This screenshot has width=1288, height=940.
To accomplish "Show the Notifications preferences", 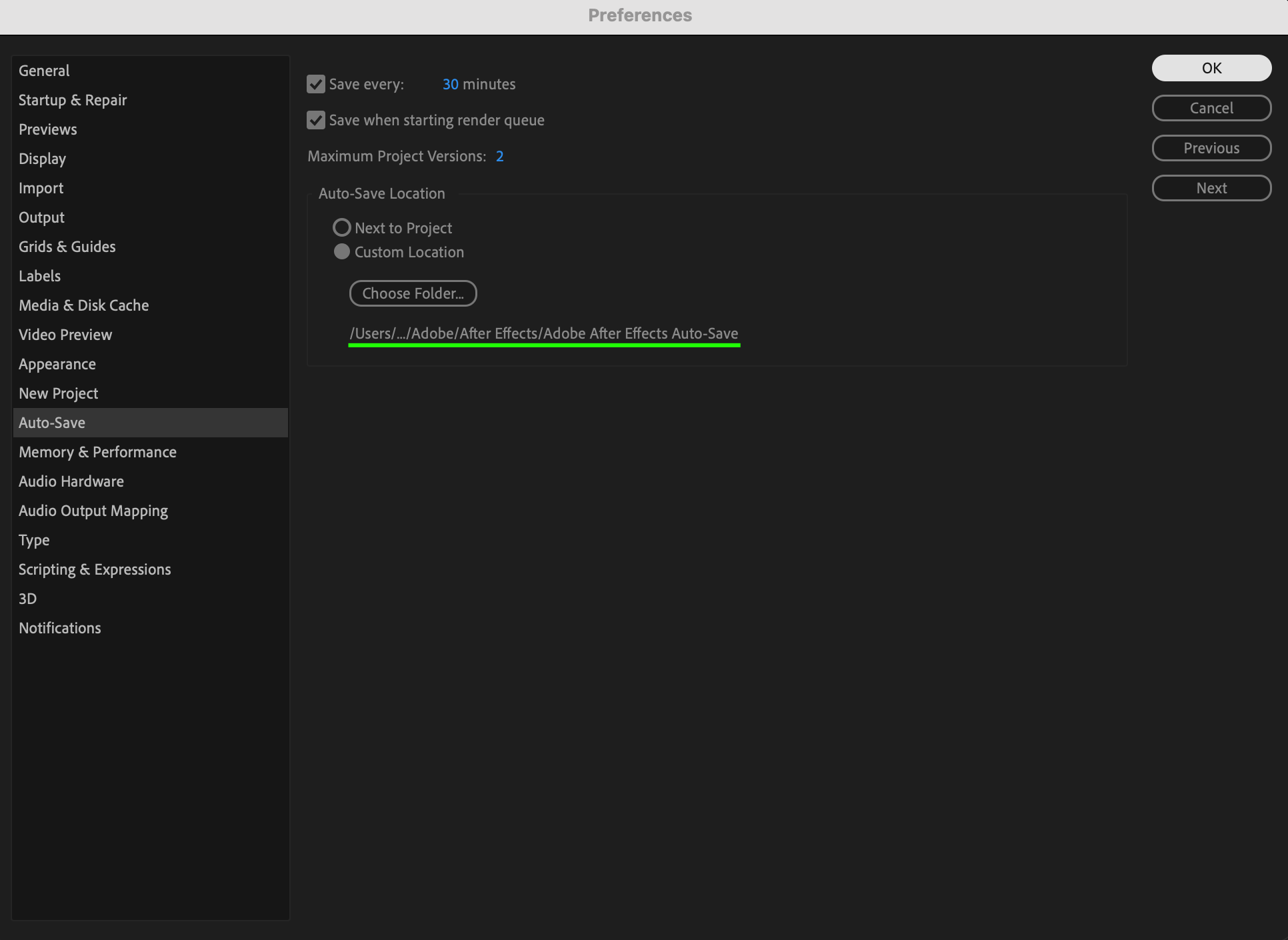I will pos(60,628).
